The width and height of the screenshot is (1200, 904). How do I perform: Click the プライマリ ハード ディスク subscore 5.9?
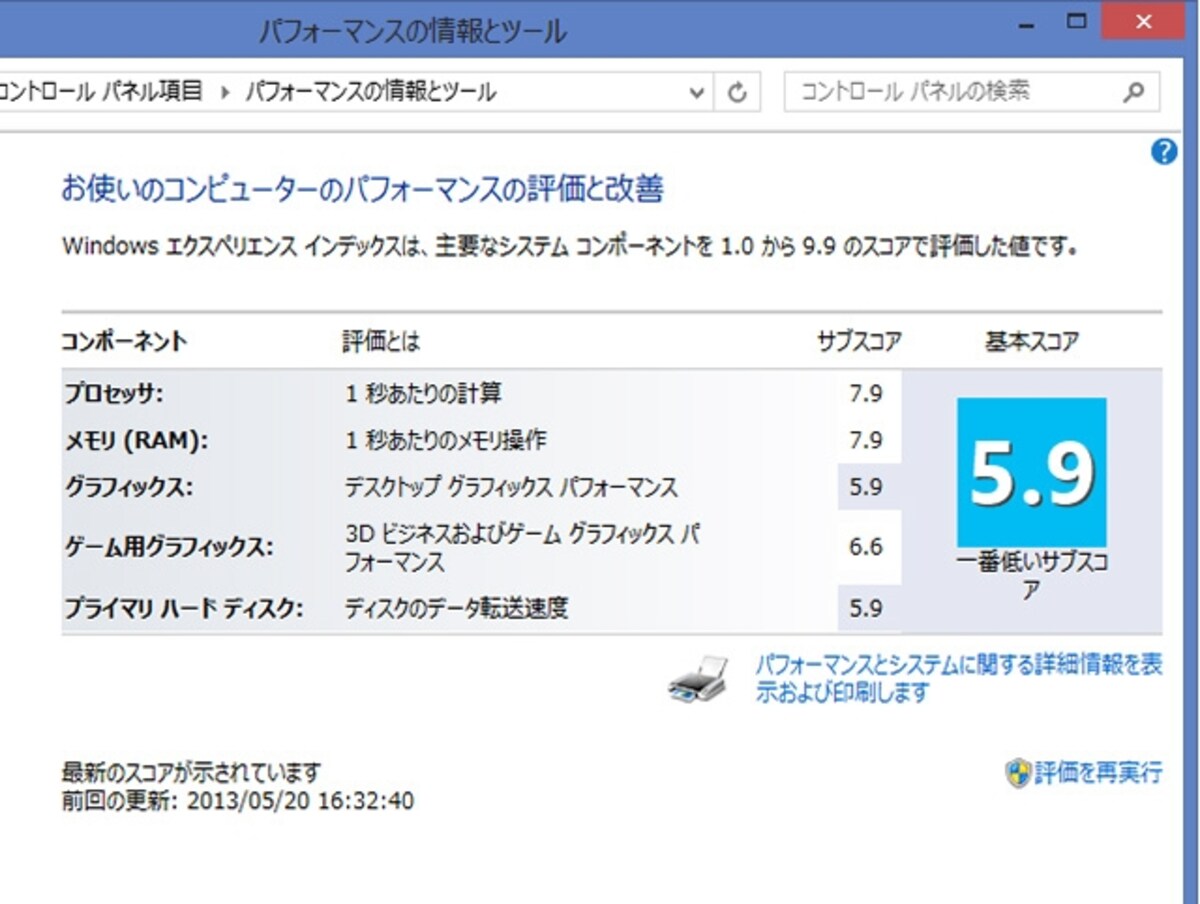[x=866, y=607]
